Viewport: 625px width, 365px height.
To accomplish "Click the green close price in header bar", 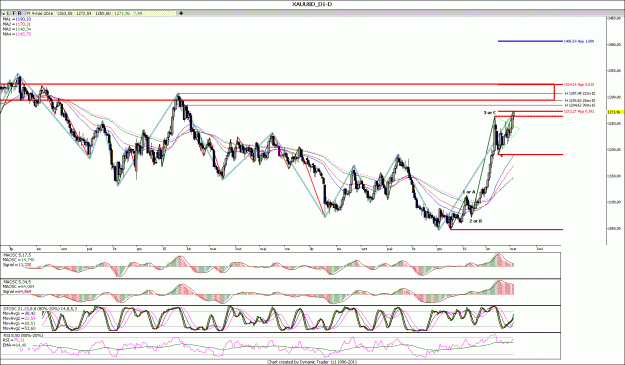I will [122, 13].
